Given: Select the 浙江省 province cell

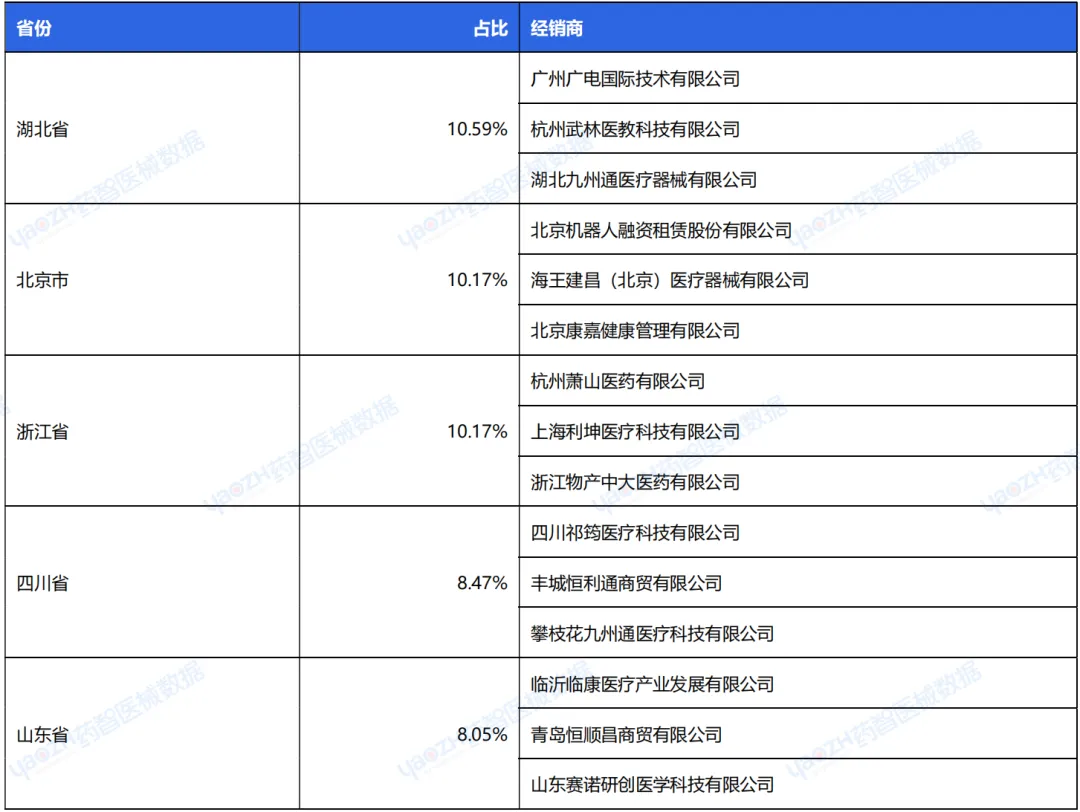Looking at the screenshot, I should pyautogui.click(x=152, y=431).
